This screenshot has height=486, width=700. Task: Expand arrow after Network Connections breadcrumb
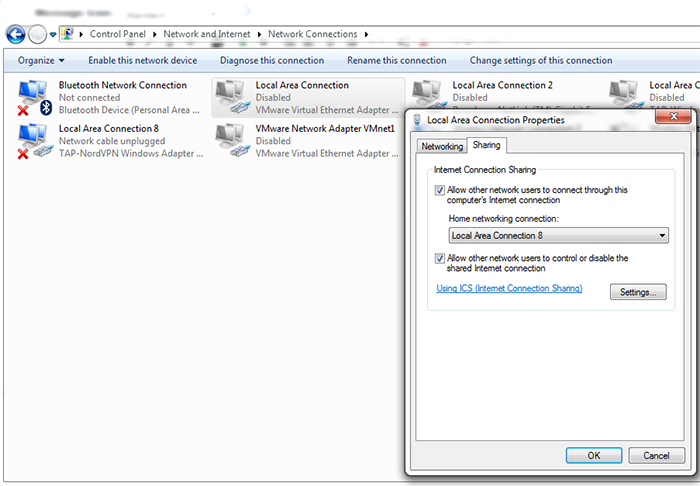pos(366,34)
